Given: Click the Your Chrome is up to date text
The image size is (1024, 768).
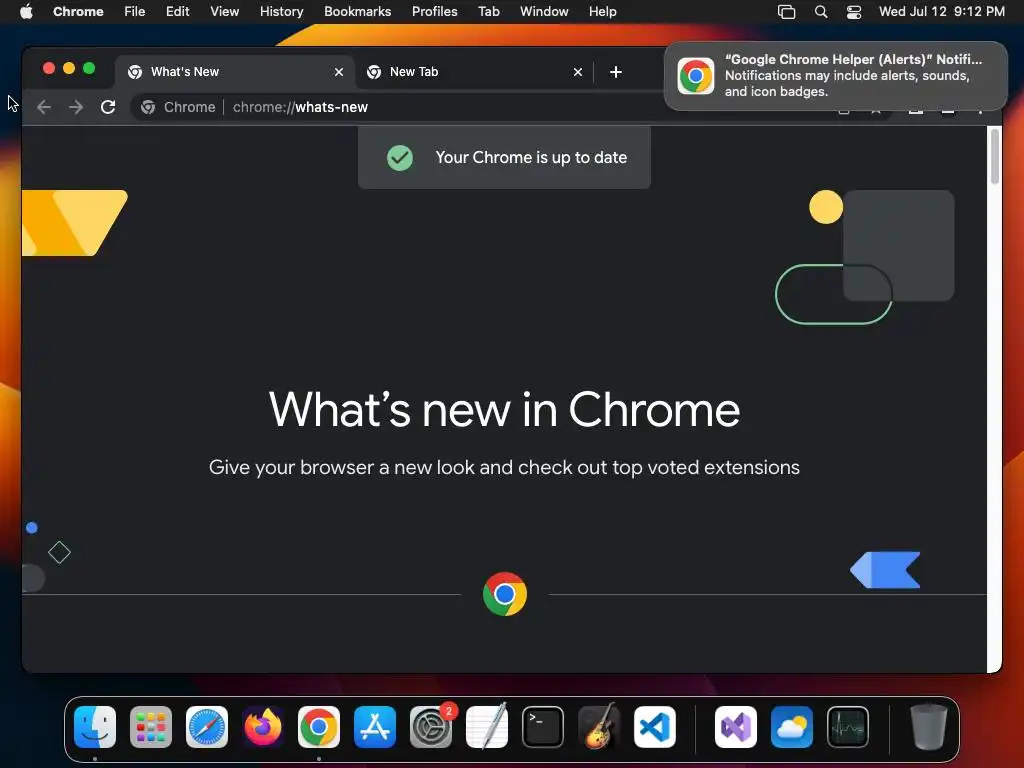Looking at the screenshot, I should 531,157.
